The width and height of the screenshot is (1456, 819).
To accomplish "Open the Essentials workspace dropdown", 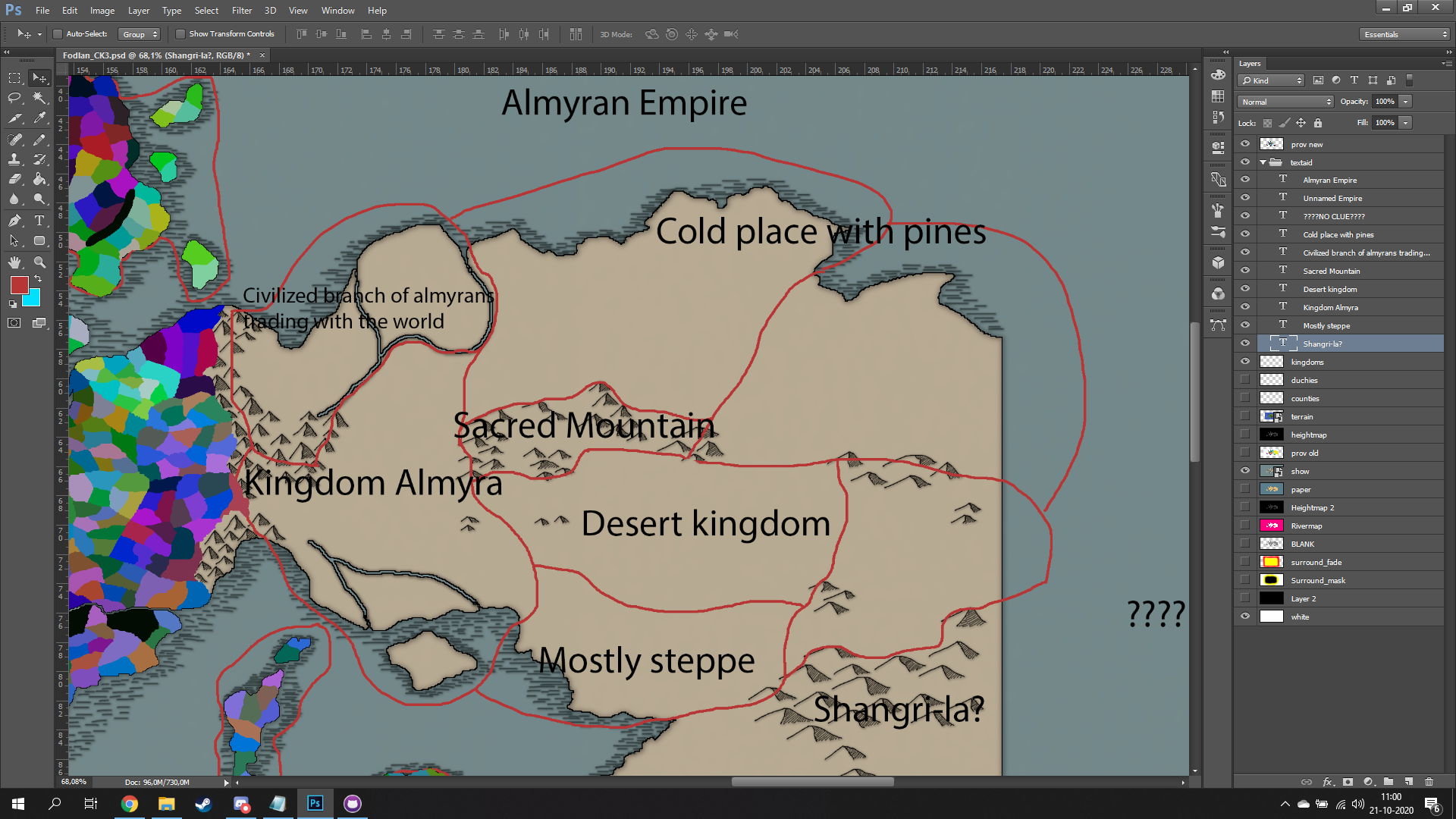I will [1404, 34].
